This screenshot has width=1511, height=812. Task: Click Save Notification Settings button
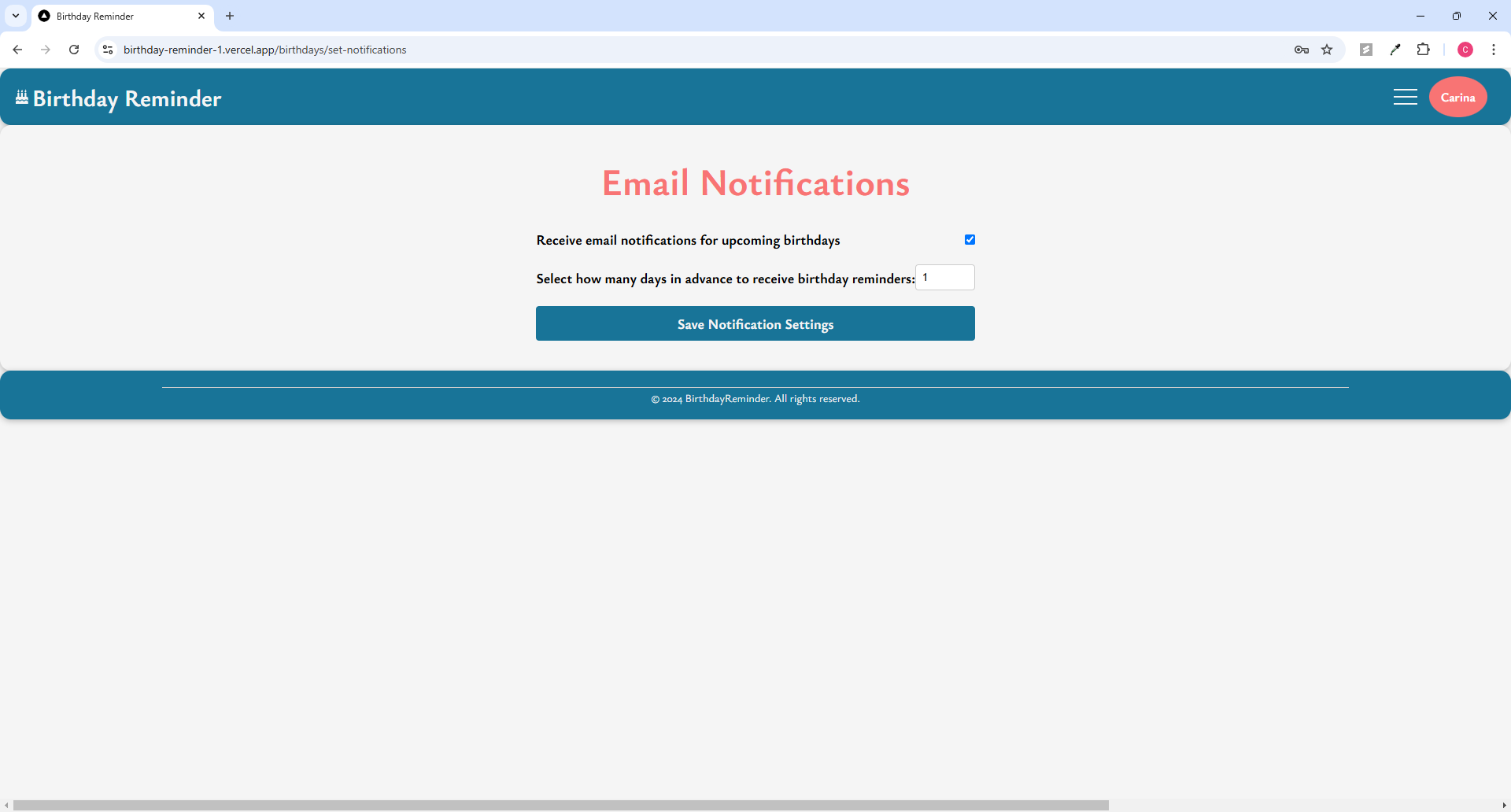(755, 323)
